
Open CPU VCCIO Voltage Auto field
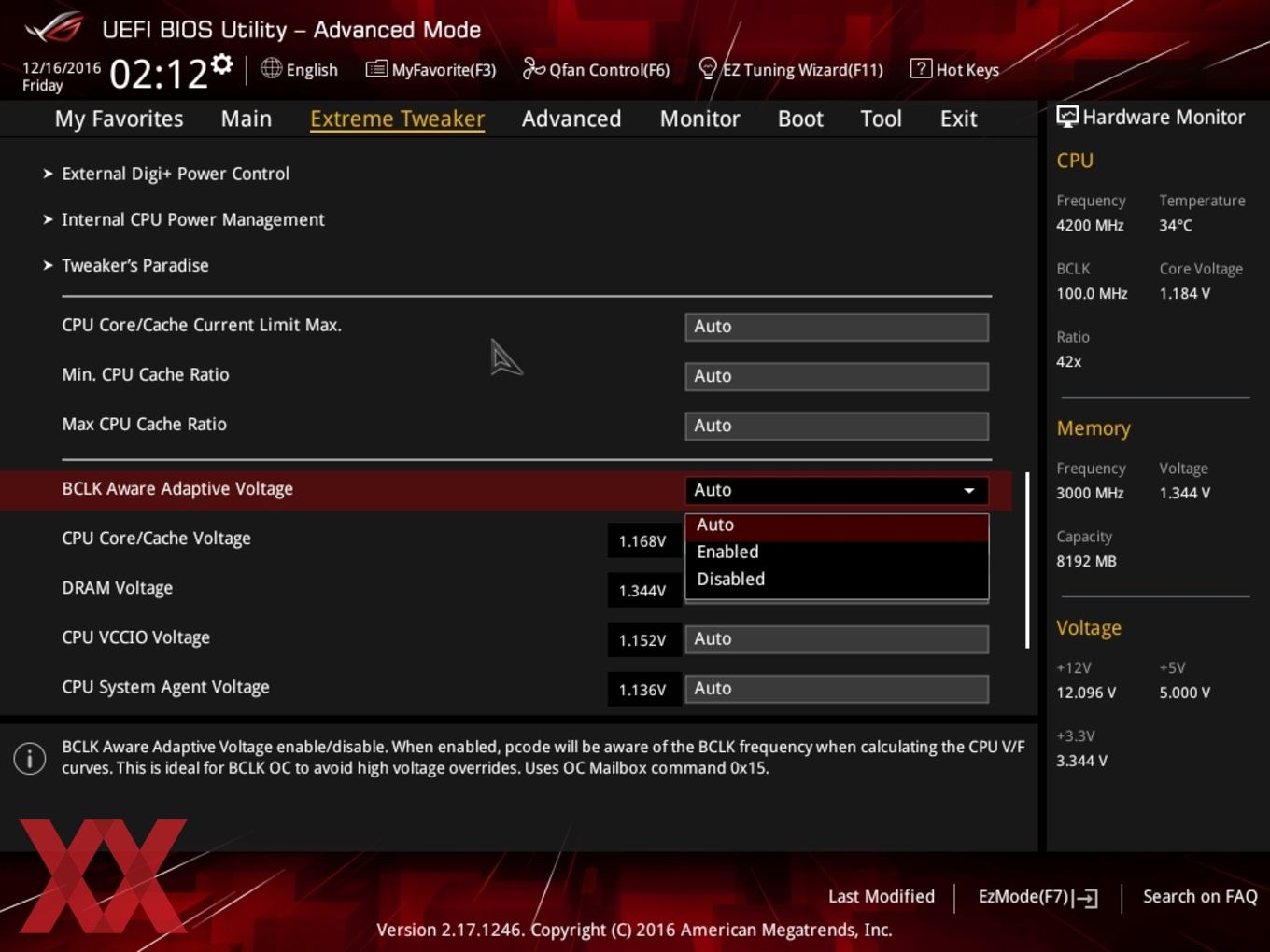click(837, 639)
